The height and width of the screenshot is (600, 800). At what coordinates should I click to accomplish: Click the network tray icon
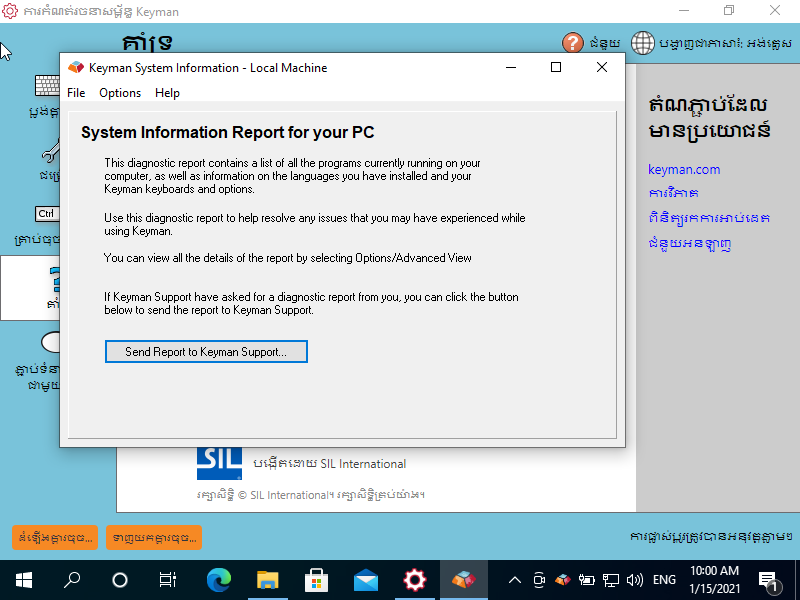pyautogui.click(x=611, y=580)
